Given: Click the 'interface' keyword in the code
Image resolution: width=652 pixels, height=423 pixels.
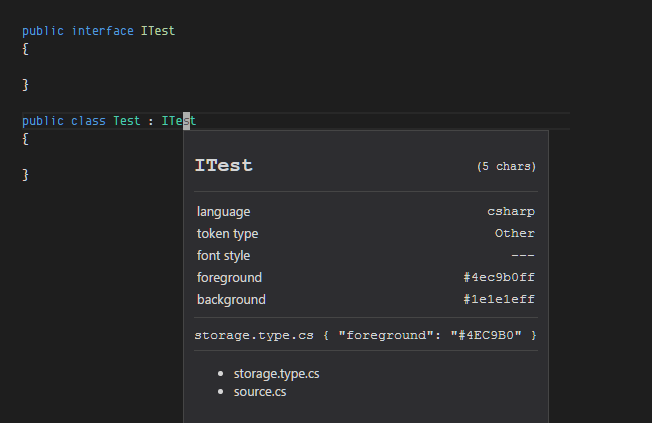Looking at the screenshot, I should 102,31.
